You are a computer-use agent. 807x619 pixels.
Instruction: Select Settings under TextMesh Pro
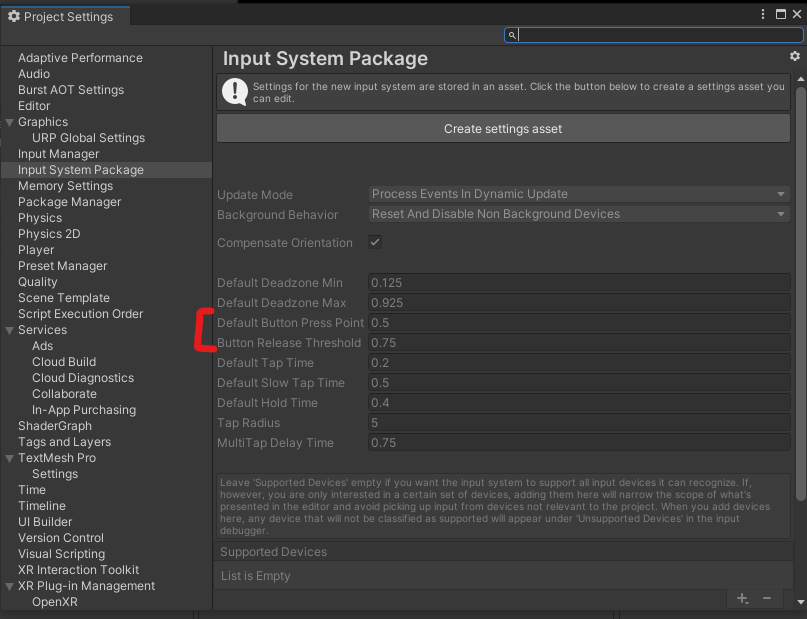pyautogui.click(x=55, y=473)
